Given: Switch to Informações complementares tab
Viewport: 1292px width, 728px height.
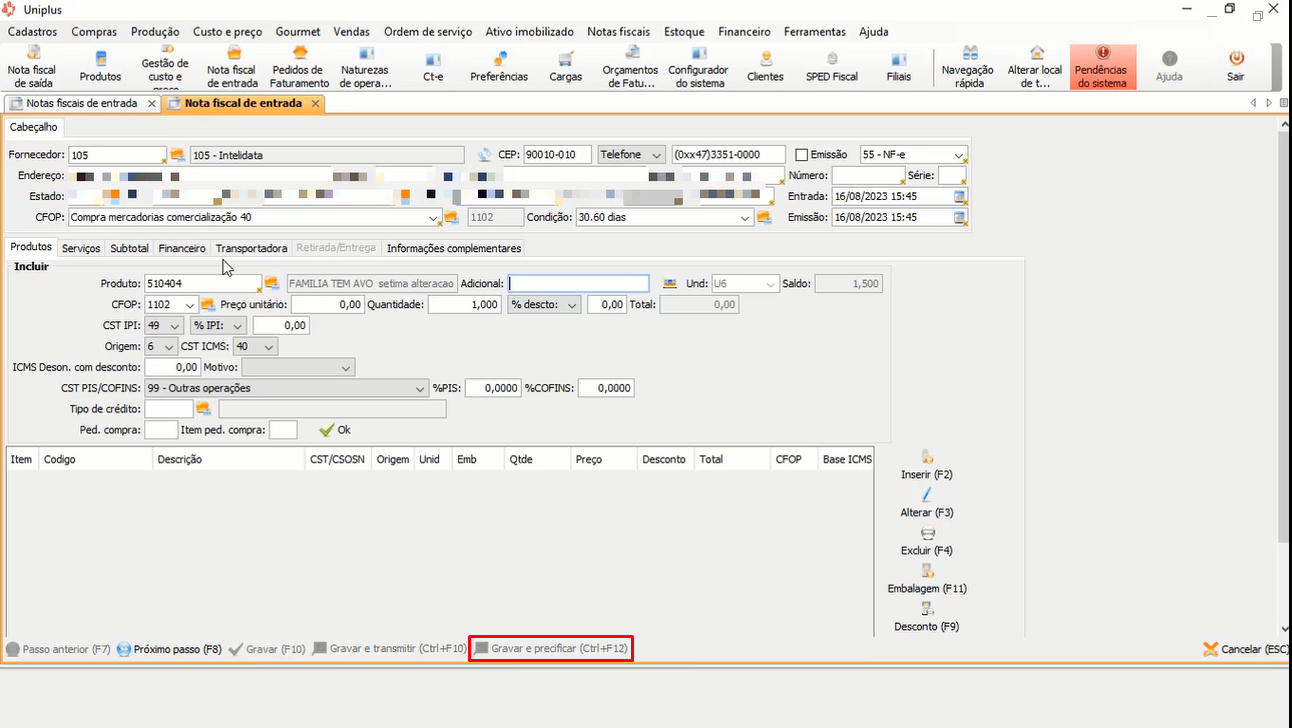Looking at the screenshot, I should tap(454, 248).
